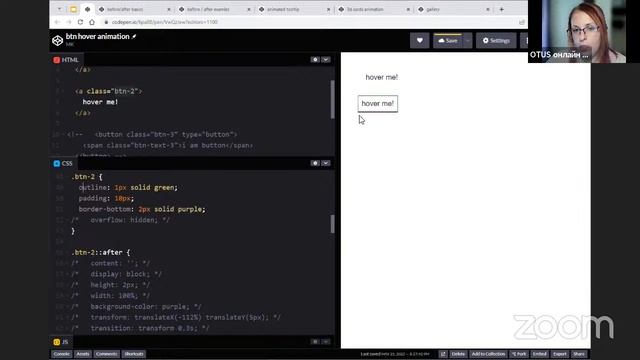Open CSS editor settings gear

[315, 163]
